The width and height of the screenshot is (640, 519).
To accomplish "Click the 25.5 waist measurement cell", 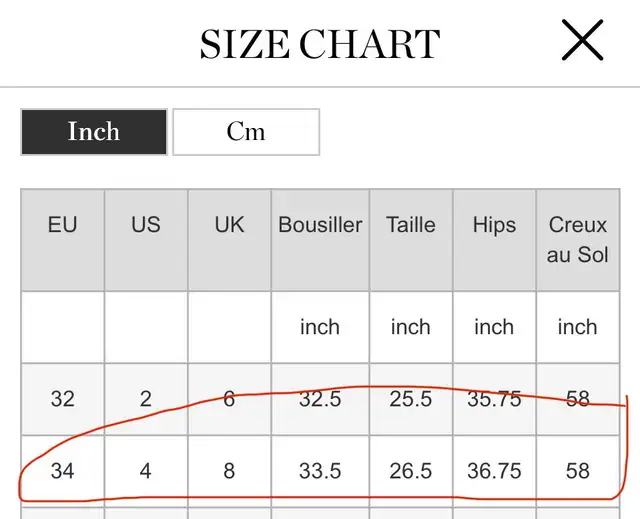I will [411, 399].
